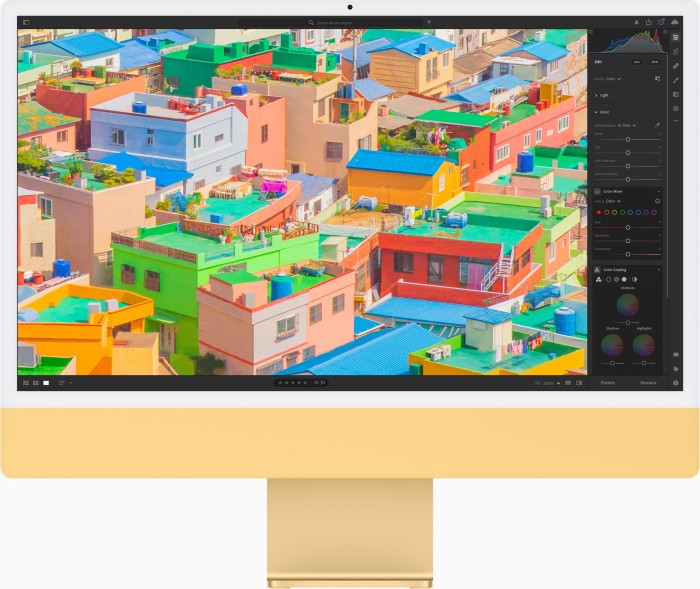
Task: Click the white balance eyedropper
Action: [x=657, y=125]
